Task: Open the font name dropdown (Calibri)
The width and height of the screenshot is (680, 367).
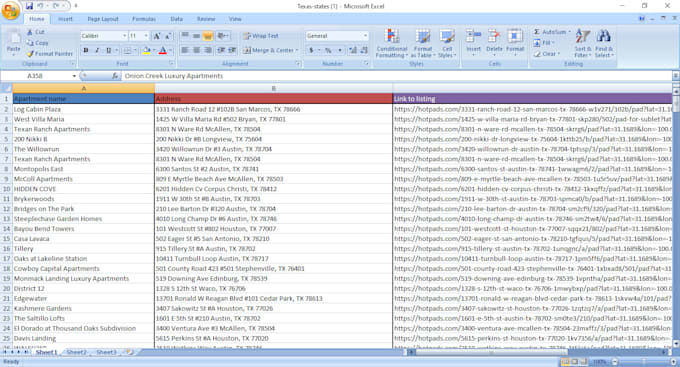Action: 124,36
